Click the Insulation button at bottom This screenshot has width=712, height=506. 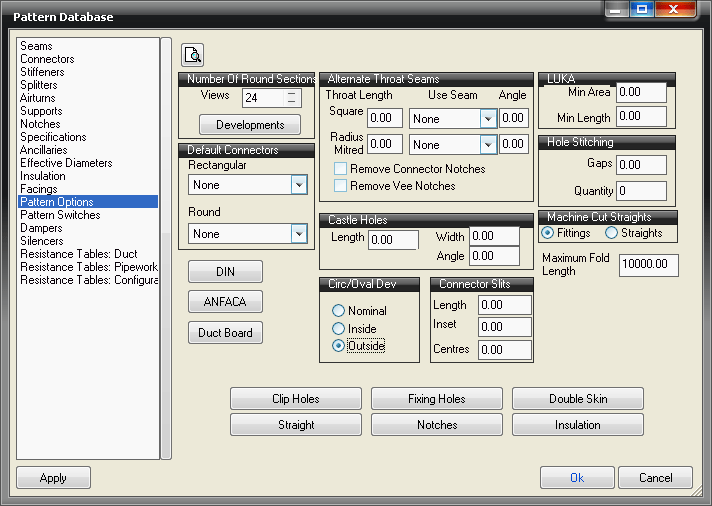(x=578, y=425)
